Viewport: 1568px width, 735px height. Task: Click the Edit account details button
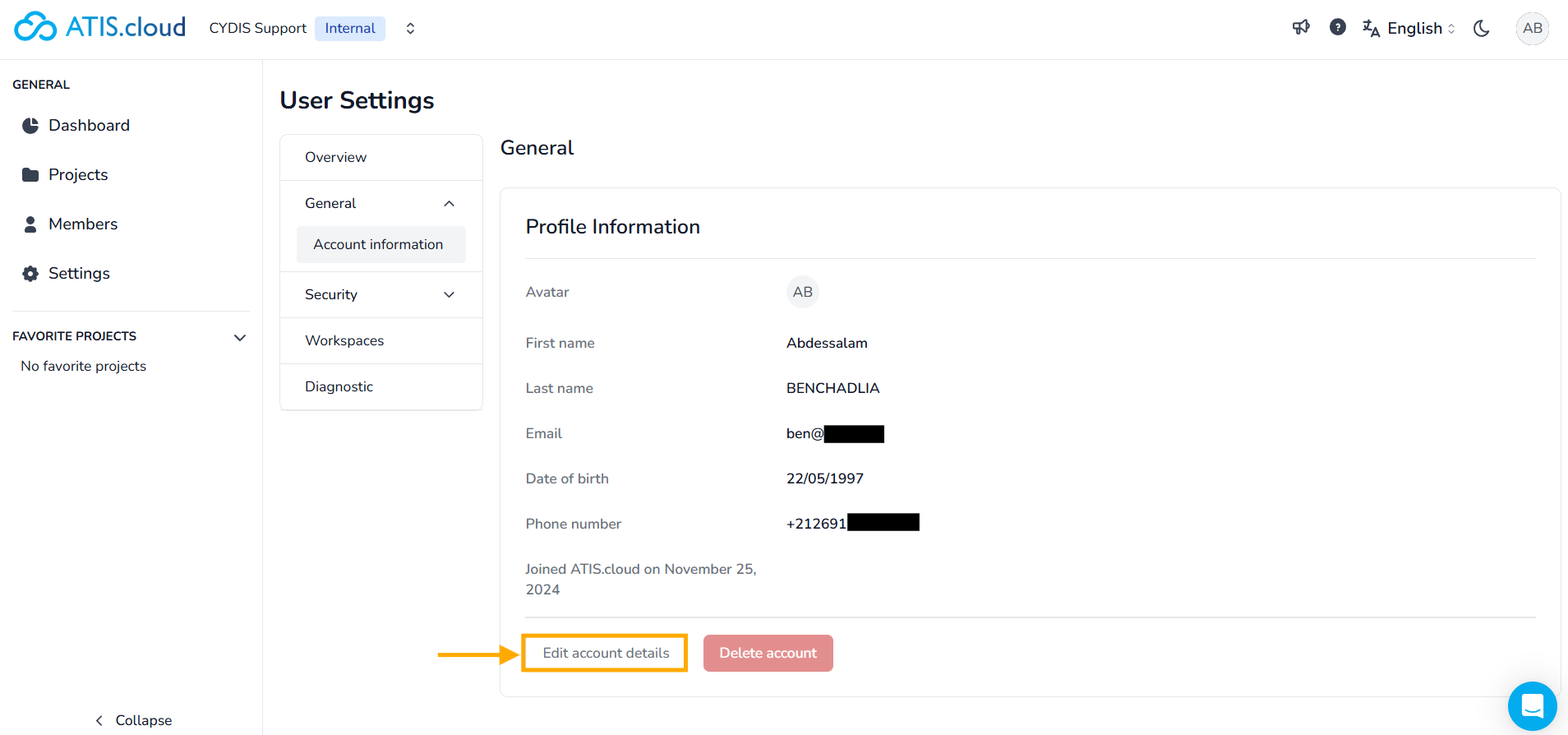pos(606,653)
